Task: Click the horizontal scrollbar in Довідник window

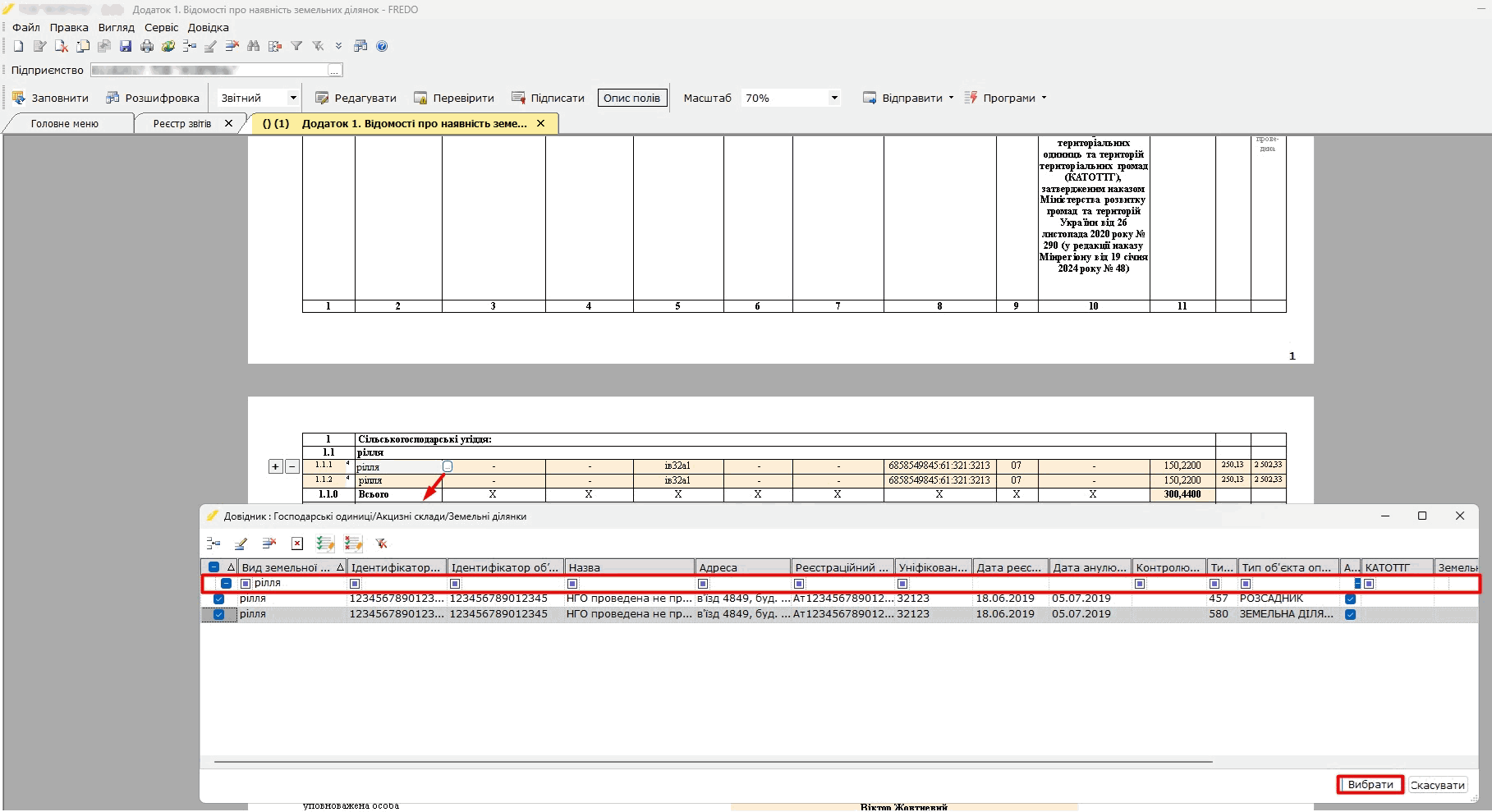Action: 713,762
